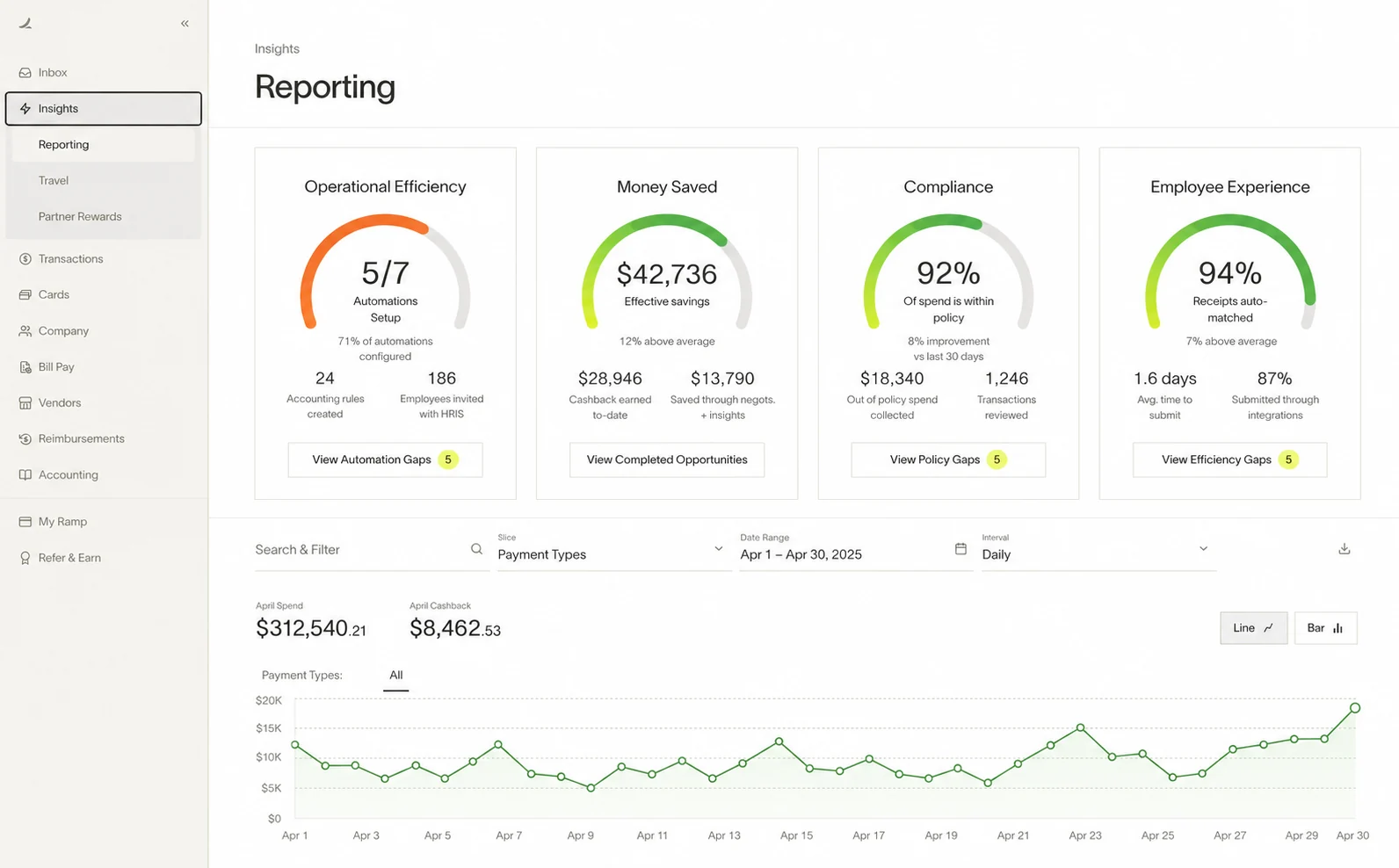Open the Slice Payment Types dropdown
The height and width of the screenshot is (868, 1399).
(x=613, y=549)
